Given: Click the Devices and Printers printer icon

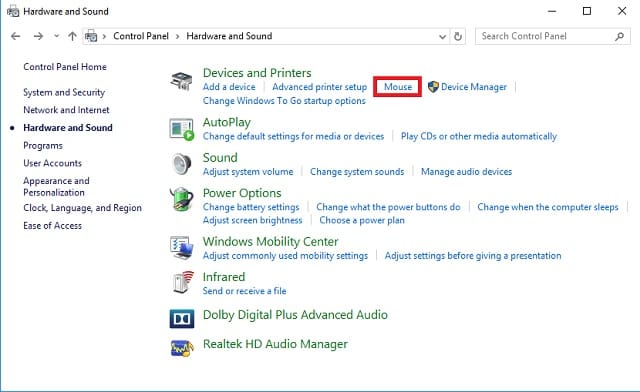Looking at the screenshot, I should [181, 81].
